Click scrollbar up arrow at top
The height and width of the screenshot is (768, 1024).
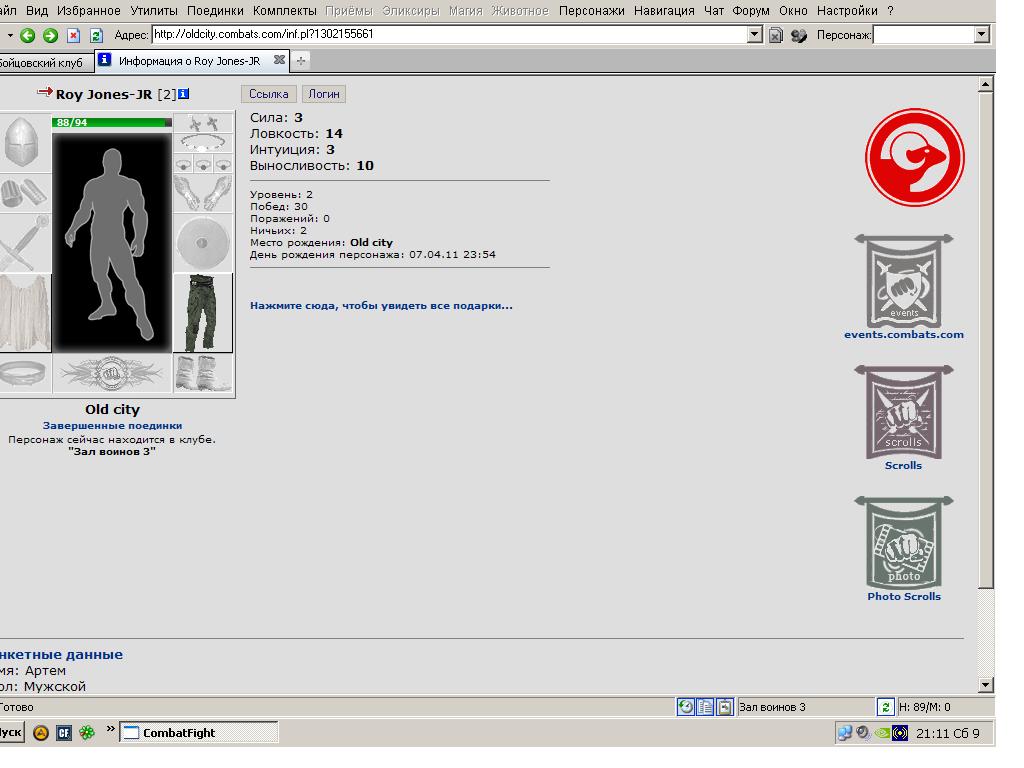pos(986,84)
